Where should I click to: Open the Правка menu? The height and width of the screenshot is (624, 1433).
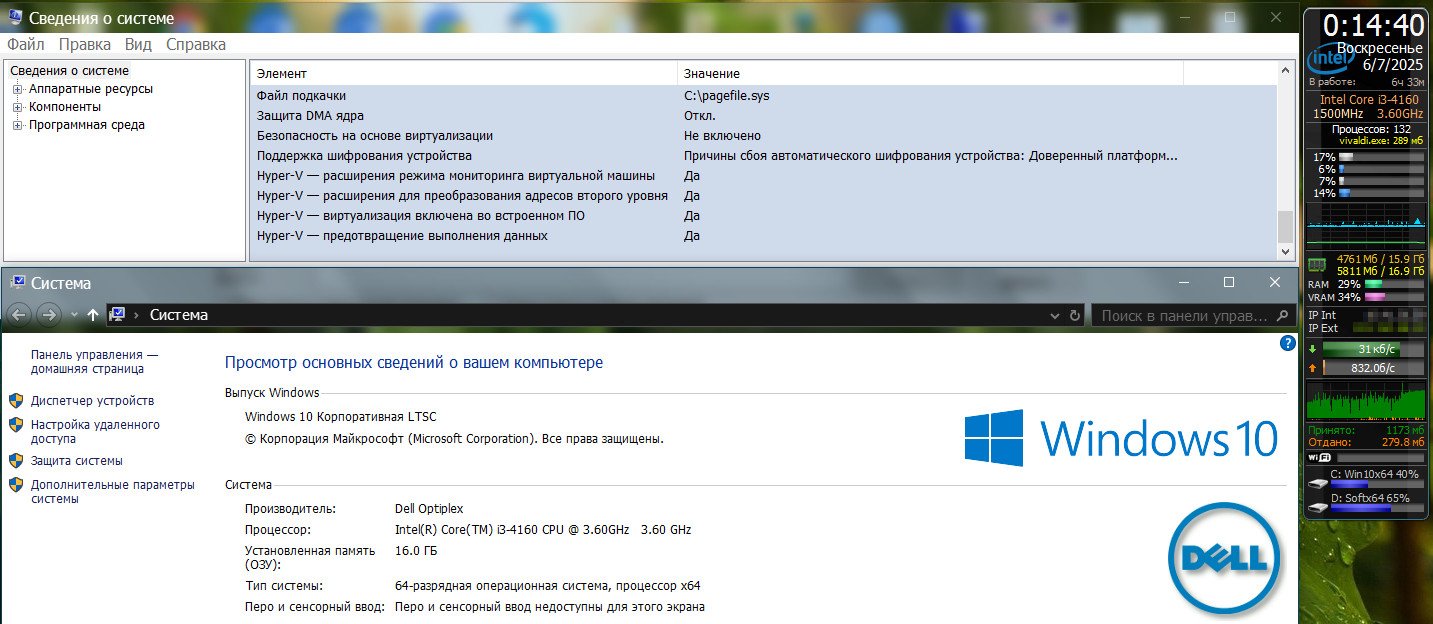tap(85, 44)
